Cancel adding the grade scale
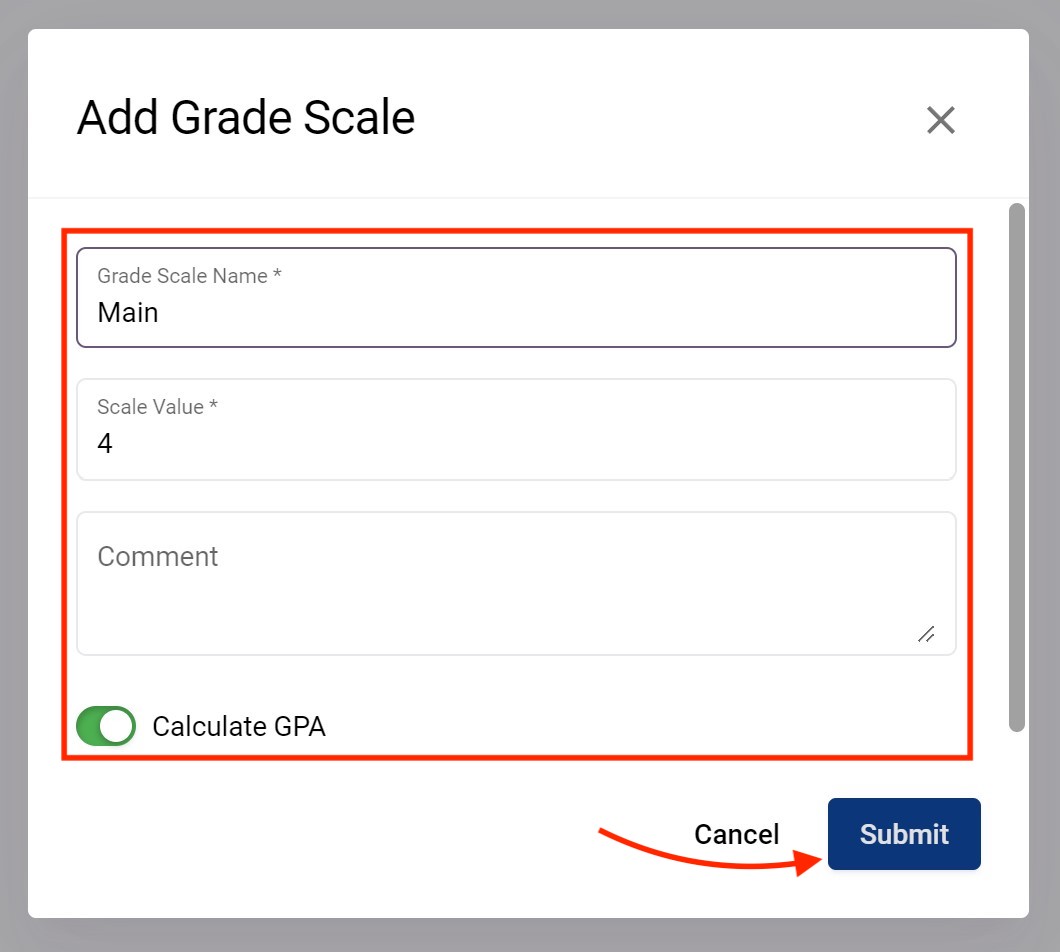The height and width of the screenshot is (952, 1060). pos(736,834)
